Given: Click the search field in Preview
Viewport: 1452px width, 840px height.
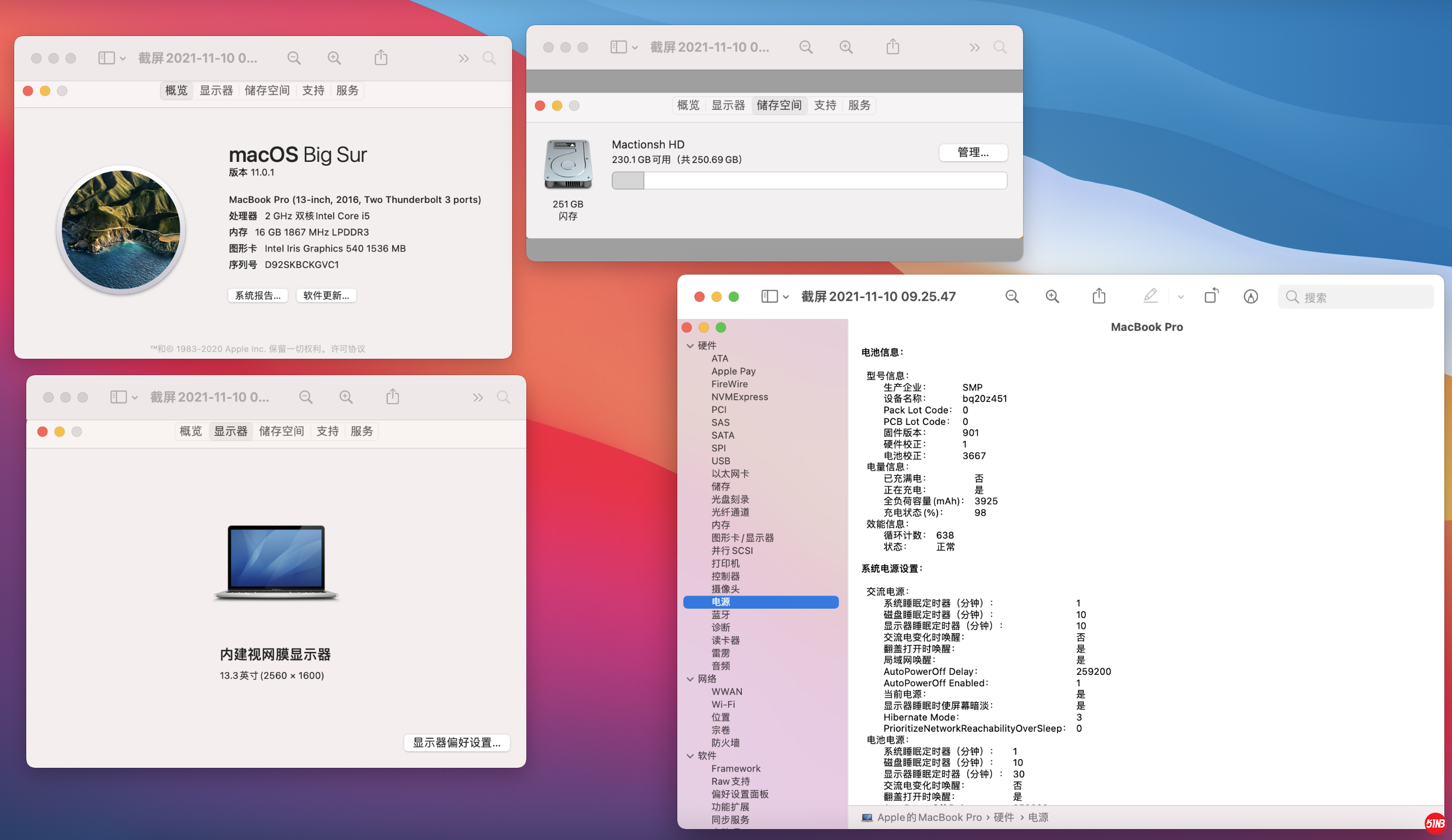Looking at the screenshot, I should tap(1355, 297).
